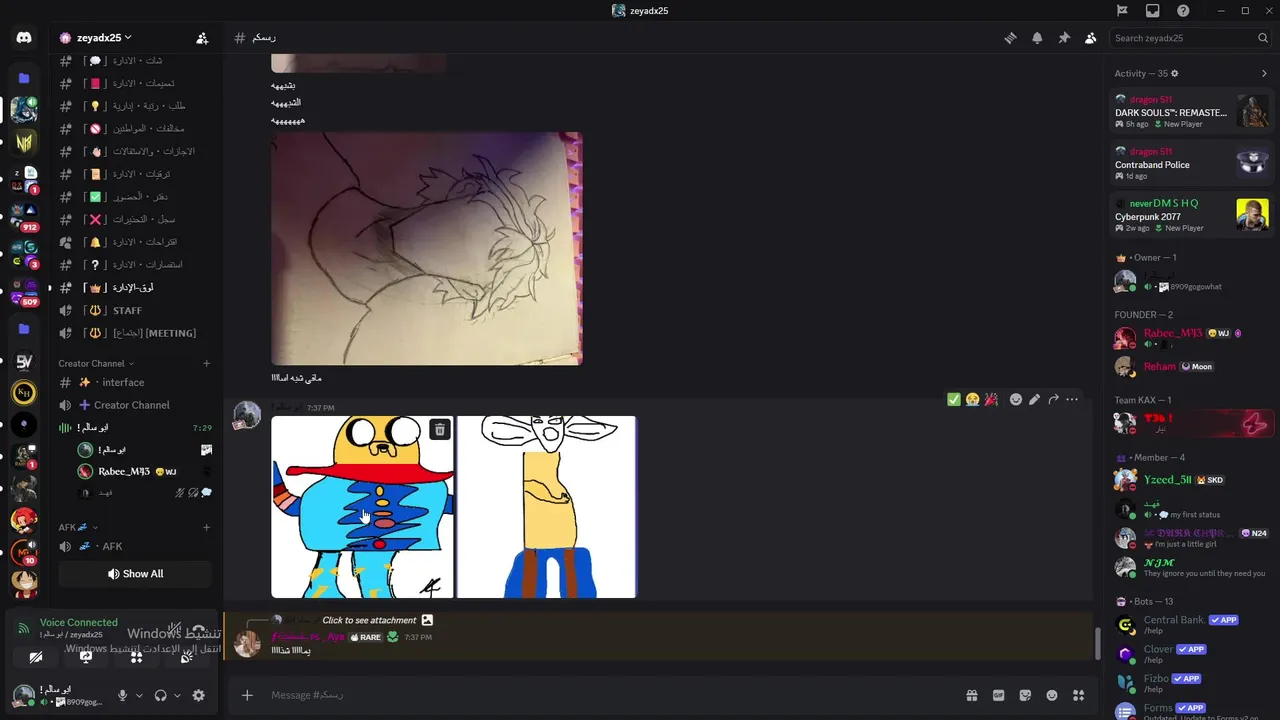This screenshot has height=720, width=1280.
Task: Add crying face quick reaction
Action: click(972, 399)
